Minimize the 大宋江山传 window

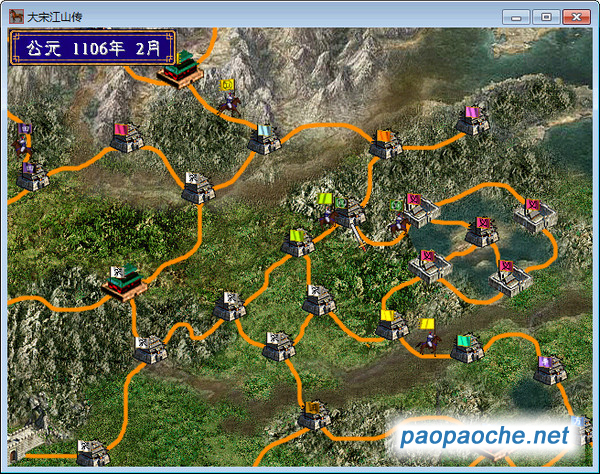[x=516, y=17]
